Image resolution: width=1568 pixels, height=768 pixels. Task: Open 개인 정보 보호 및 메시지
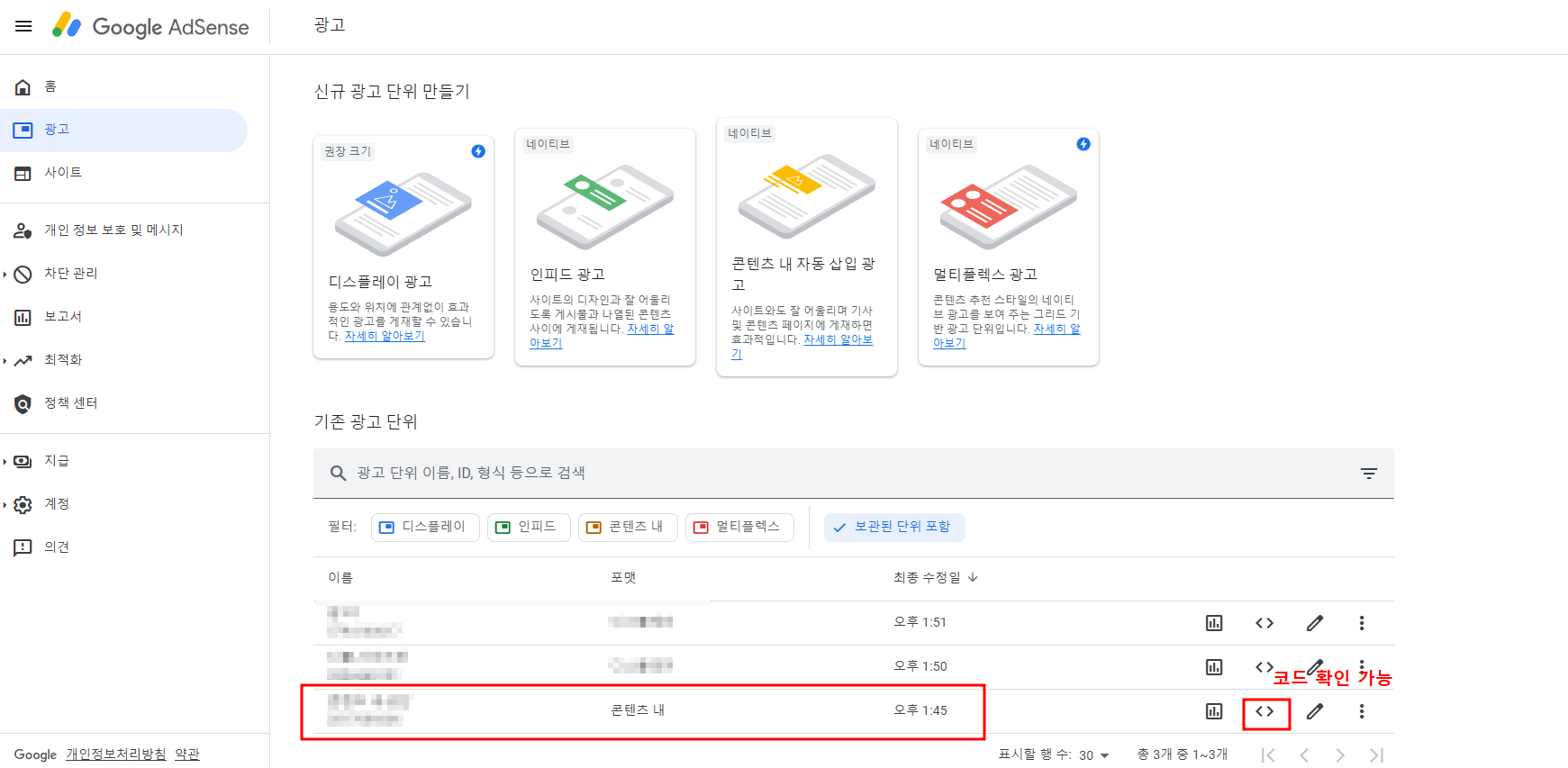[123, 230]
